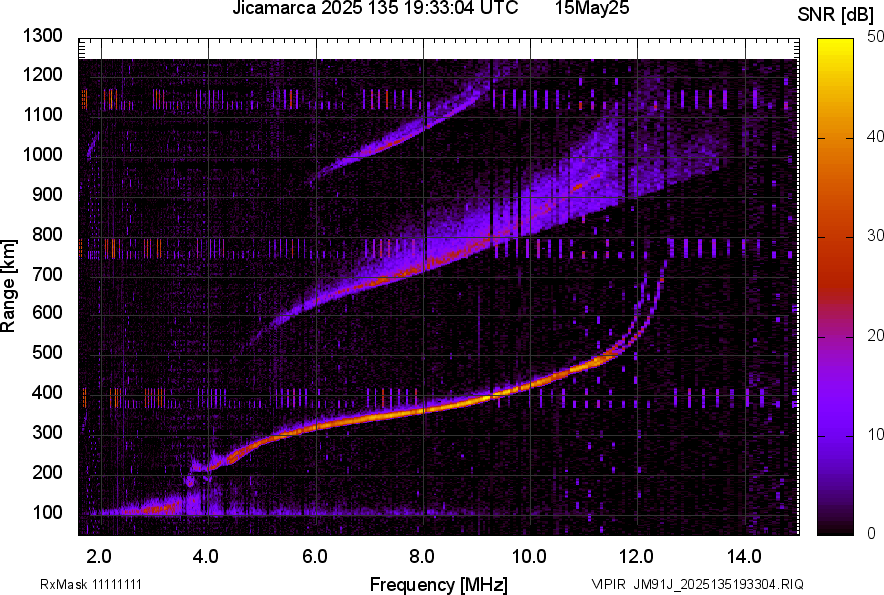Click the SNR color scale bar
The height and width of the screenshot is (595, 884).
(836, 287)
